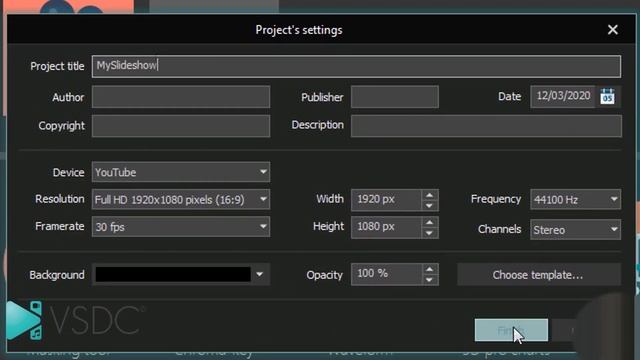Close the Project's settings dialog

612,29
